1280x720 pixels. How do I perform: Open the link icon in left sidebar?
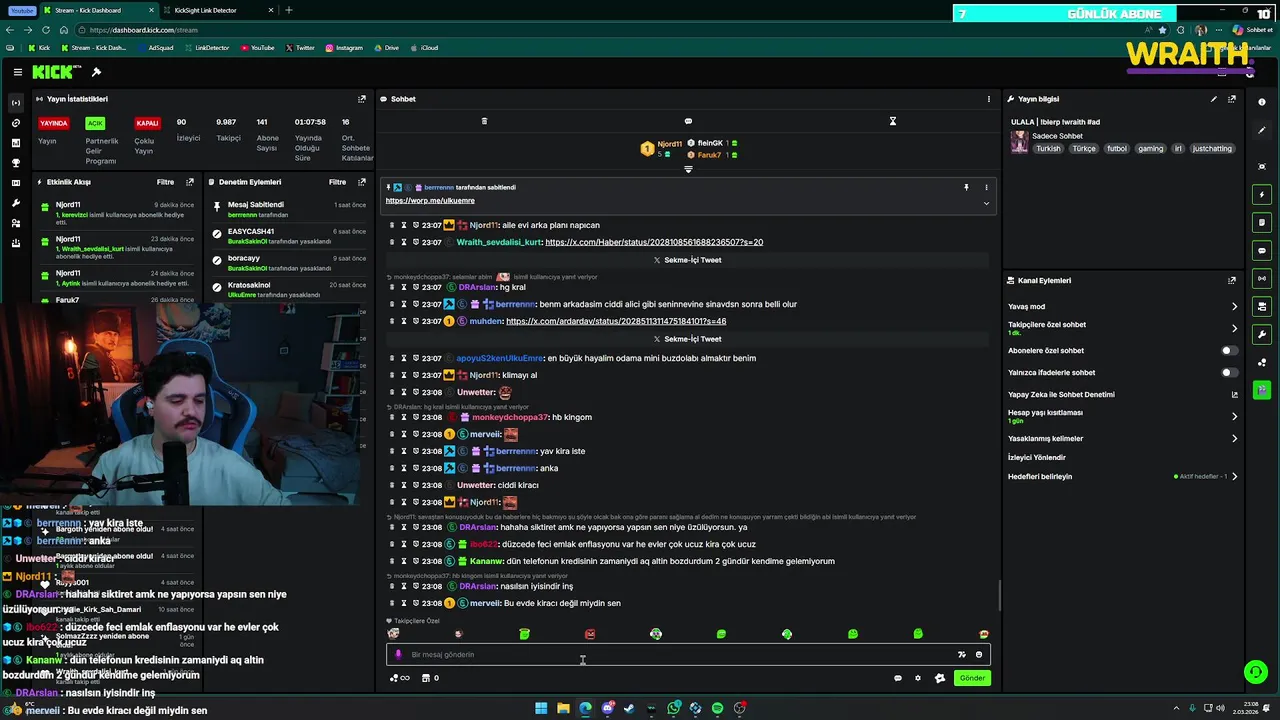(x=15, y=123)
